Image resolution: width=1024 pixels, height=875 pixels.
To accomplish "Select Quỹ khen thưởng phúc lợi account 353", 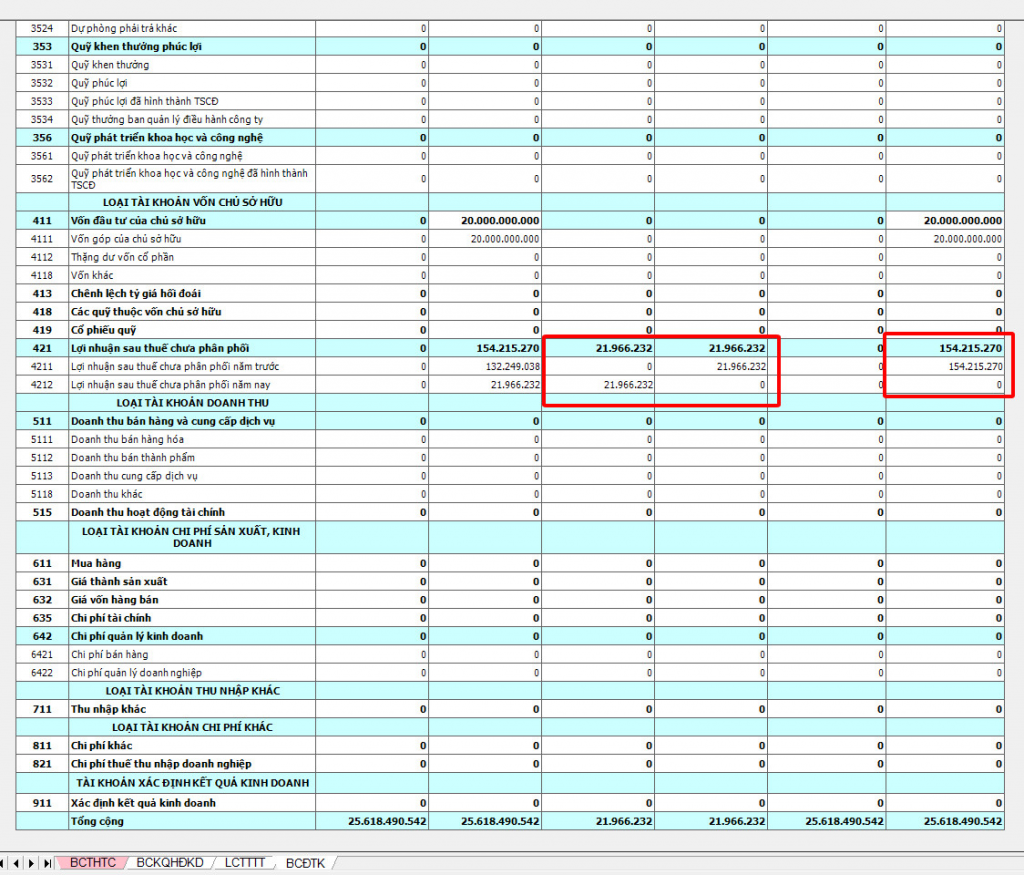I will (x=192, y=47).
